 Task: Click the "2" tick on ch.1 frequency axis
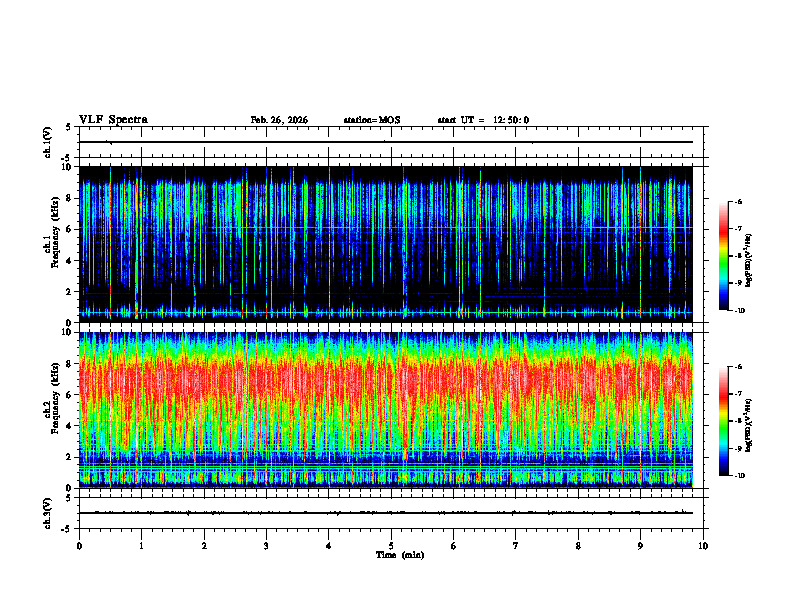[70, 292]
